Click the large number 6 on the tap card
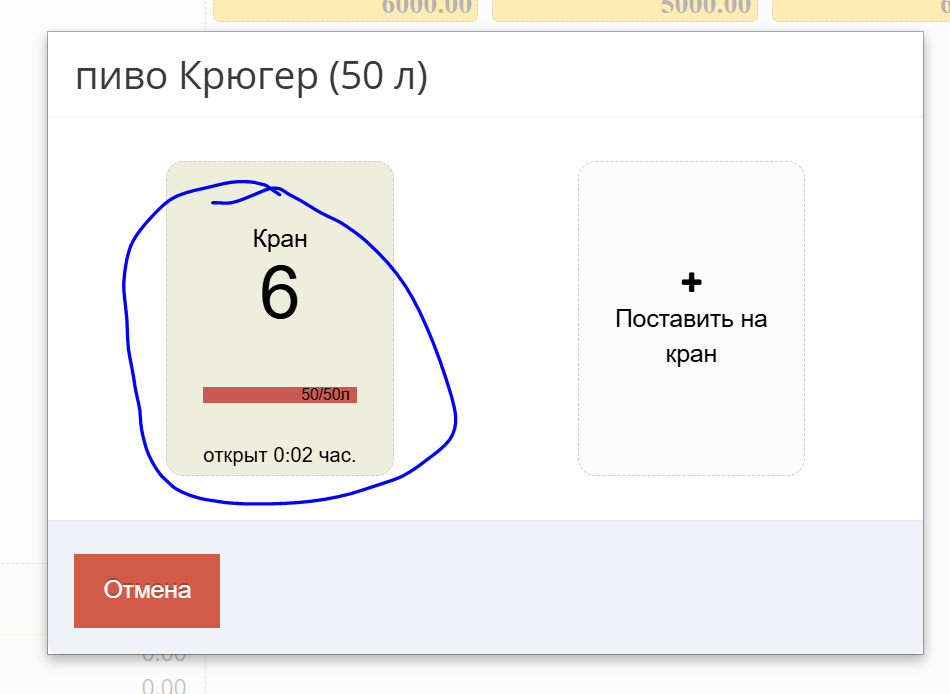Viewport: 950px width, 694px height. tap(279, 293)
